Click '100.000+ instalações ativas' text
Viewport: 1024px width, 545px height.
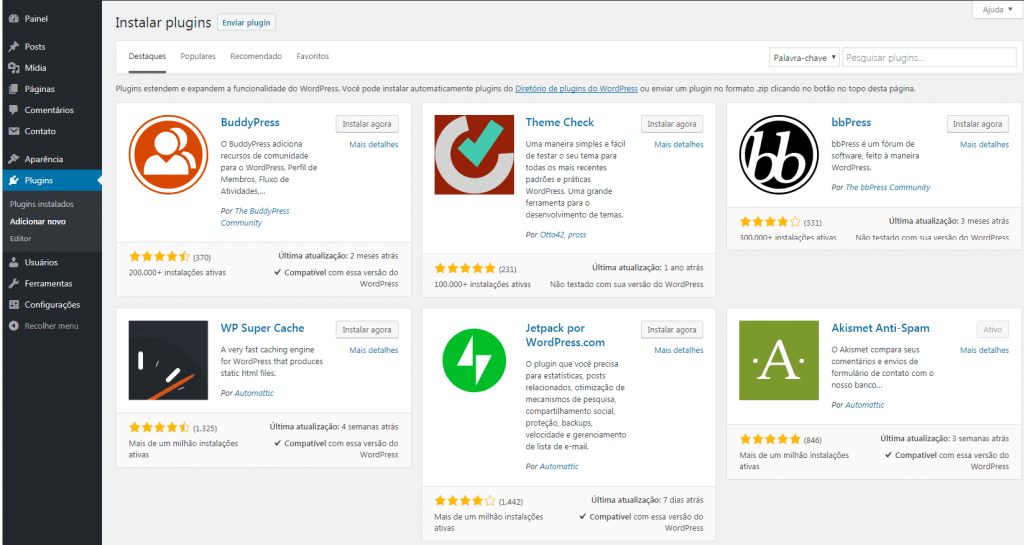point(483,285)
